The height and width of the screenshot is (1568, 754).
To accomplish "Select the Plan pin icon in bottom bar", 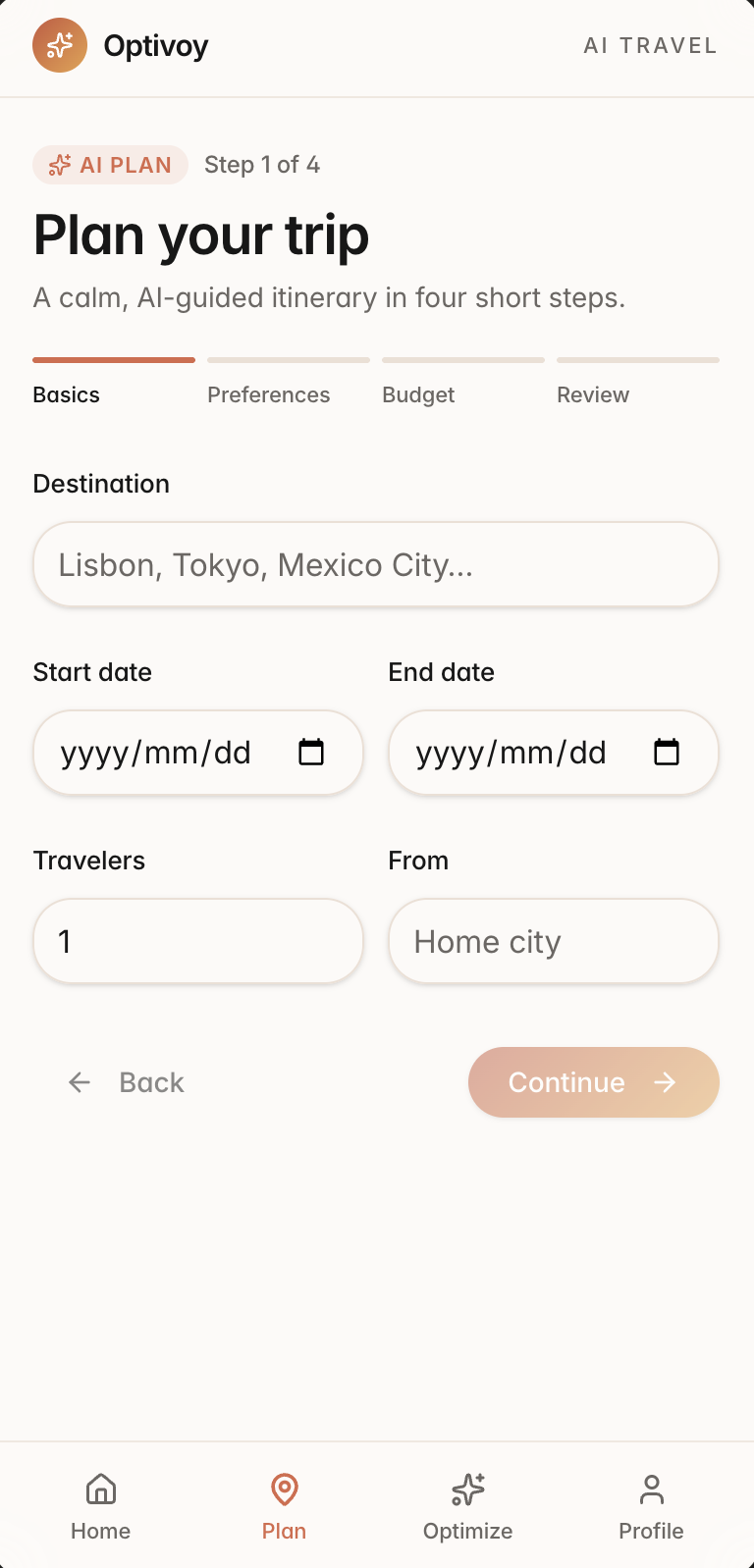I will coord(285,1490).
